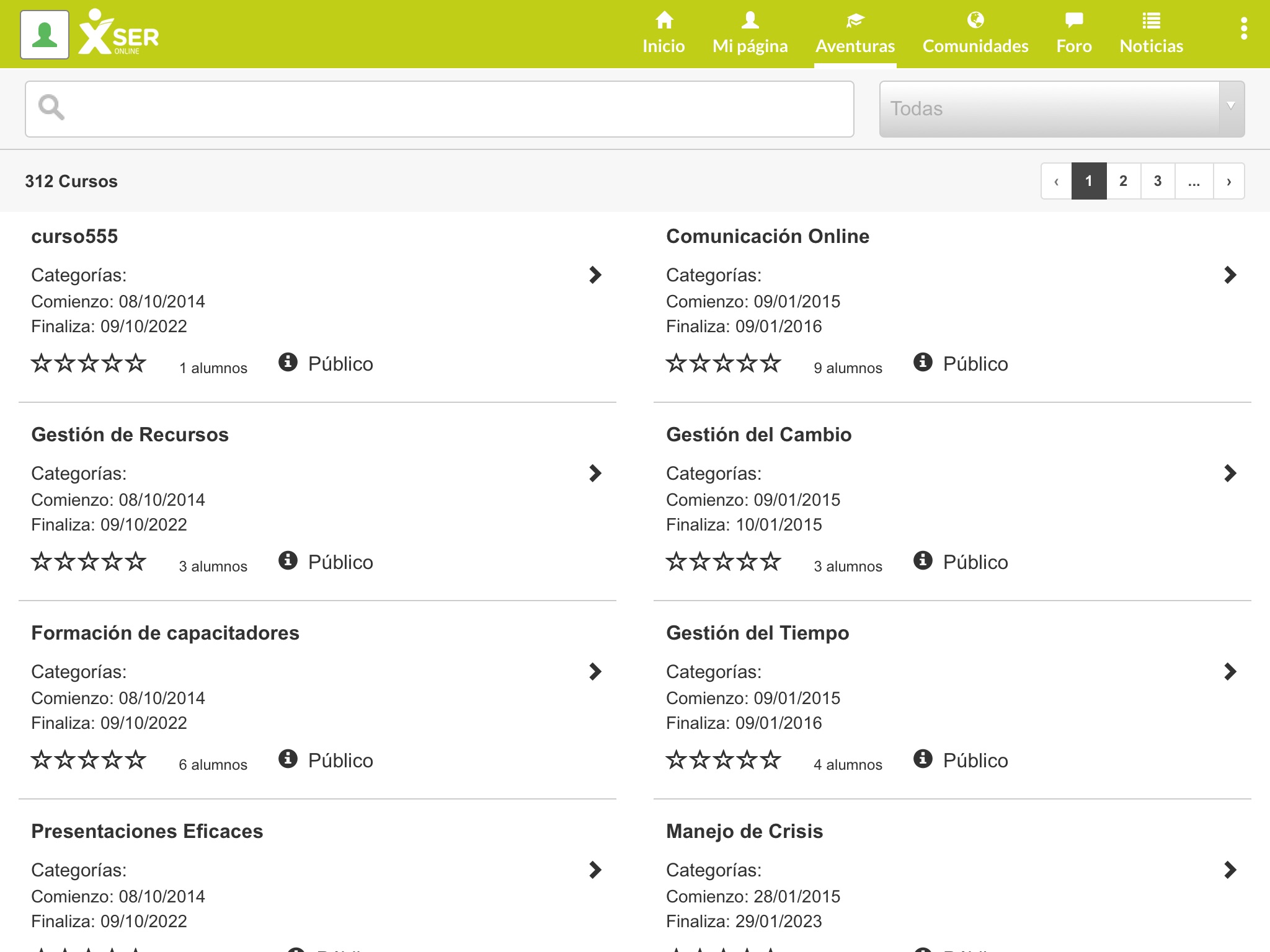This screenshot has height=952, width=1270.
Task: Click next page arrow in pagination
Action: 1228,181
